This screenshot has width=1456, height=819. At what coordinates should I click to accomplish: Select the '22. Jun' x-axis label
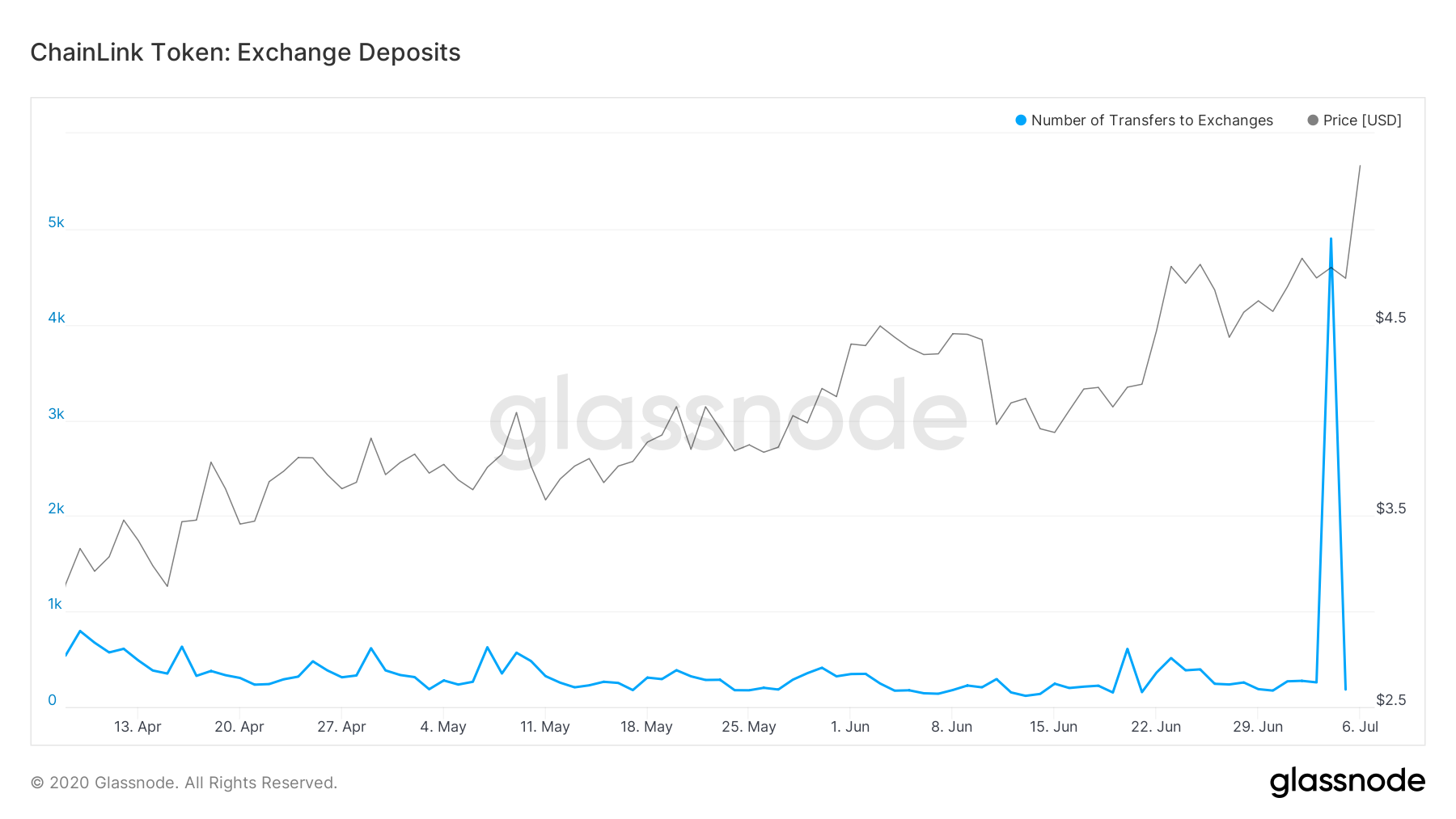1156,727
